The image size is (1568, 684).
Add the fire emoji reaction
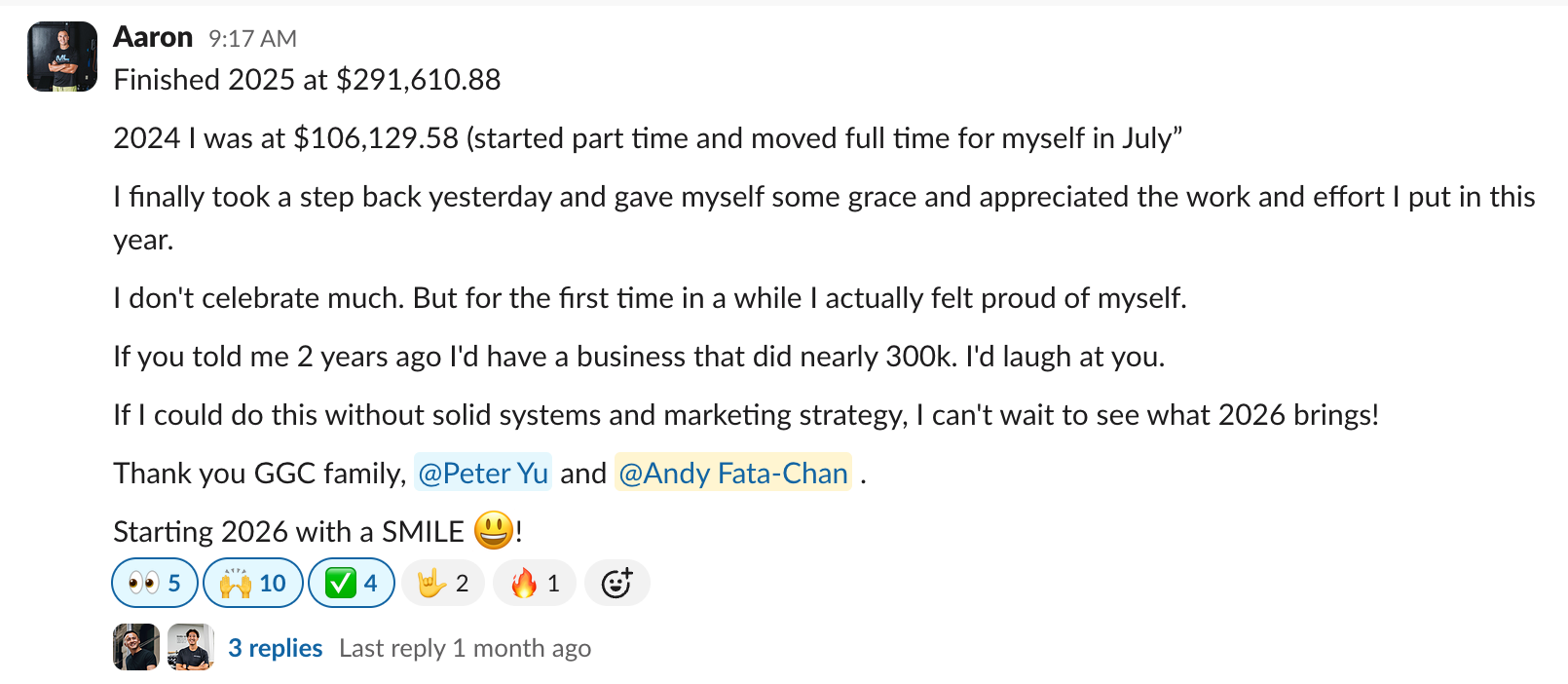coord(535,583)
